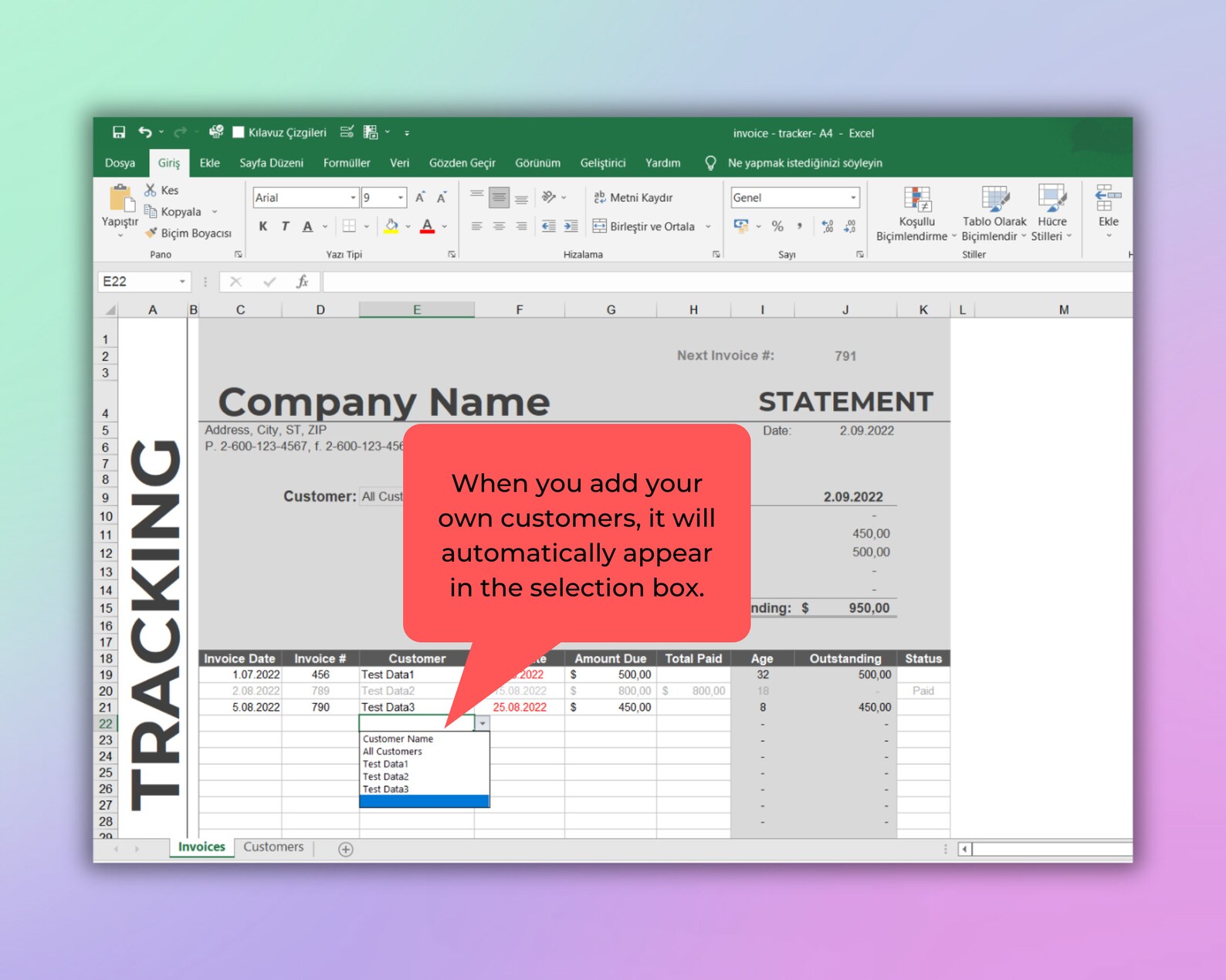
Task: Add a new sheet with plus button
Action: tap(346, 849)
